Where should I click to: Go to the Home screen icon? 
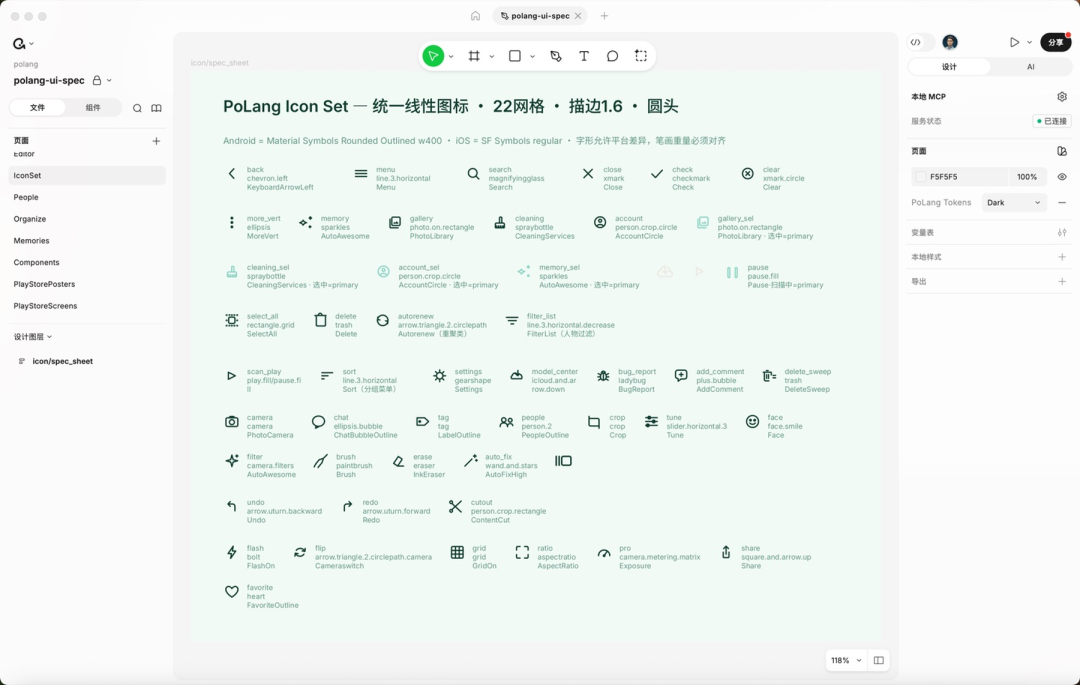point(475,16)
